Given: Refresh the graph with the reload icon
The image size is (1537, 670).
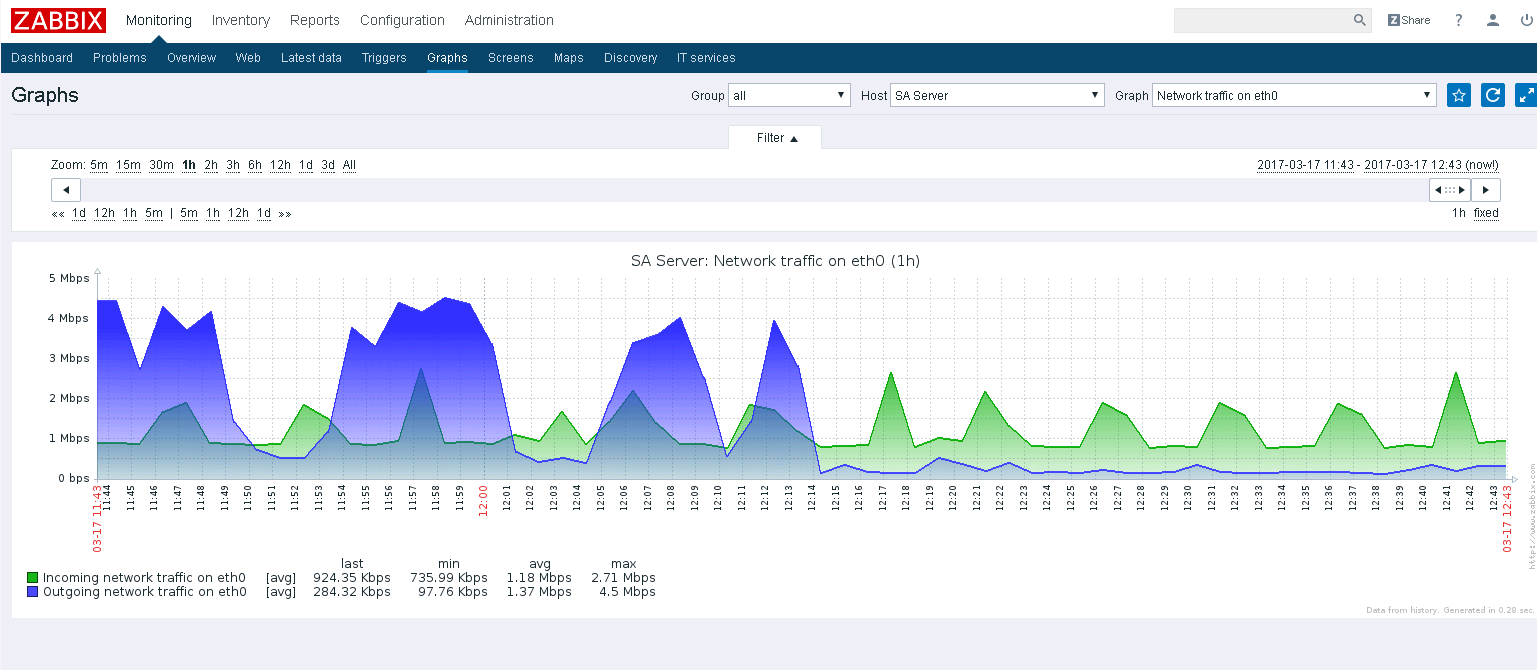Looking at the screenshot, I should pos(1492,95).
